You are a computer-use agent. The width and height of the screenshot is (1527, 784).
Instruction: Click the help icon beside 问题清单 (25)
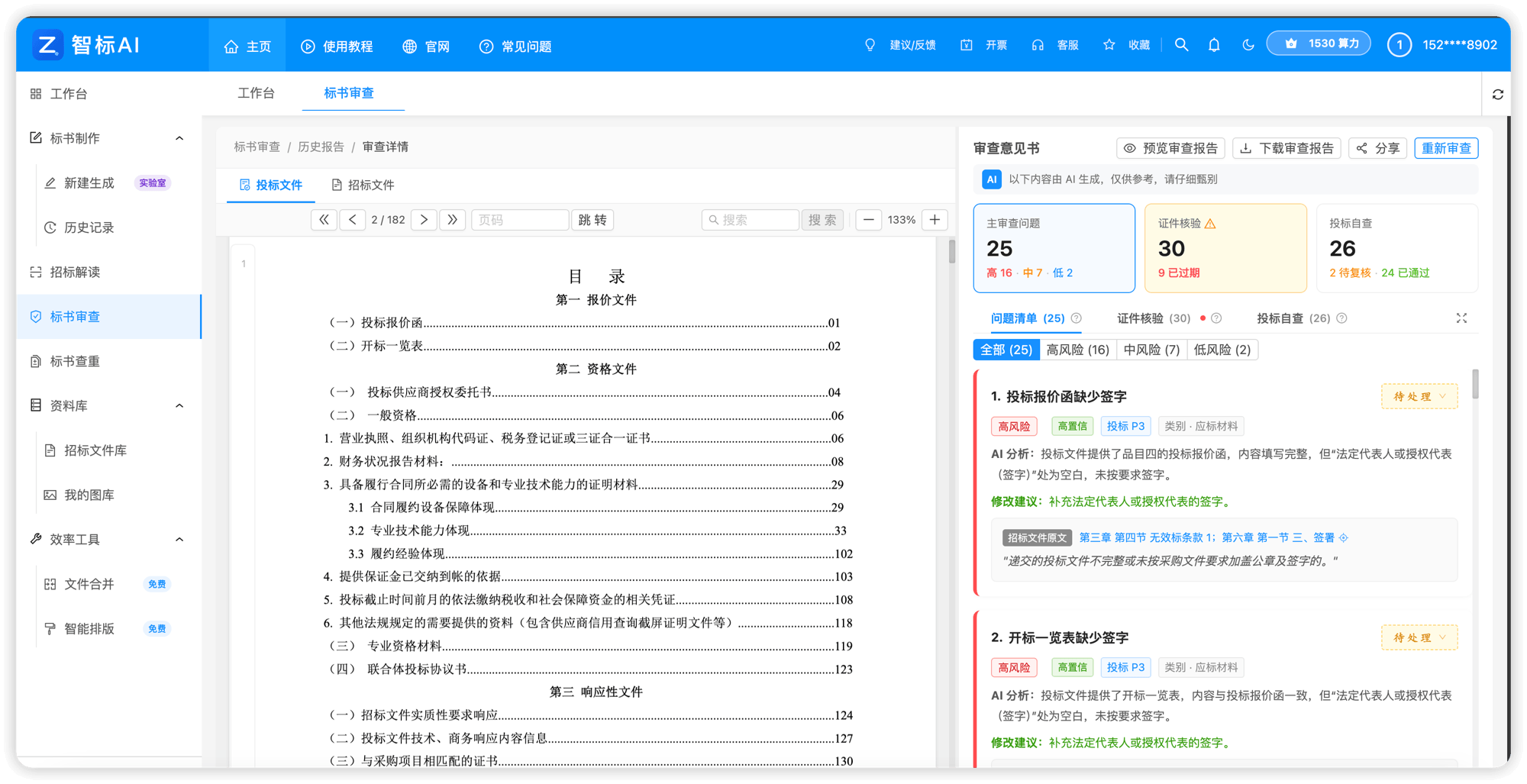pyautogui.click(x=1077, y=318)
